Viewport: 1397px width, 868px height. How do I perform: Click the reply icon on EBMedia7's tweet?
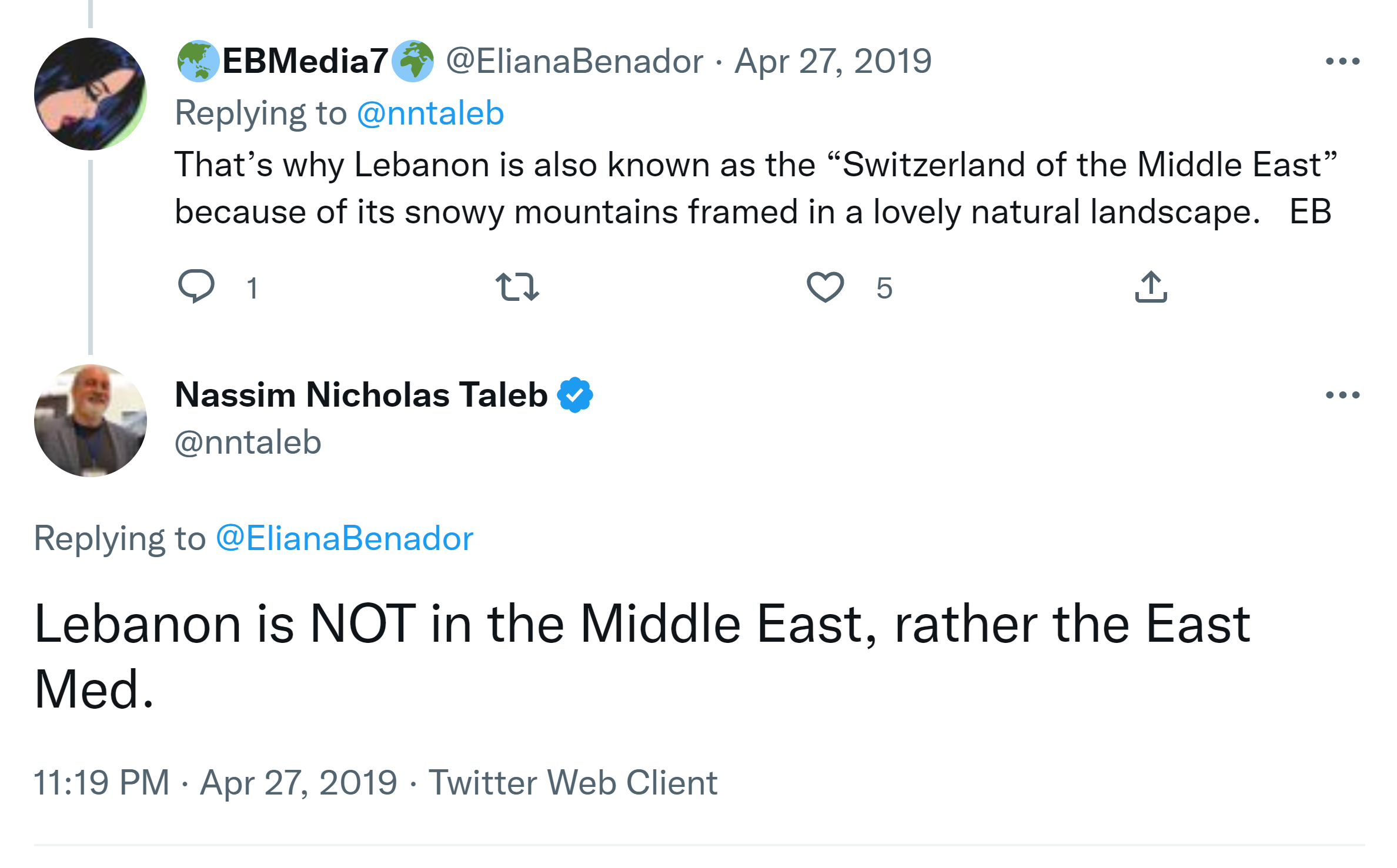pyautogui.click(x=196, y=286)
